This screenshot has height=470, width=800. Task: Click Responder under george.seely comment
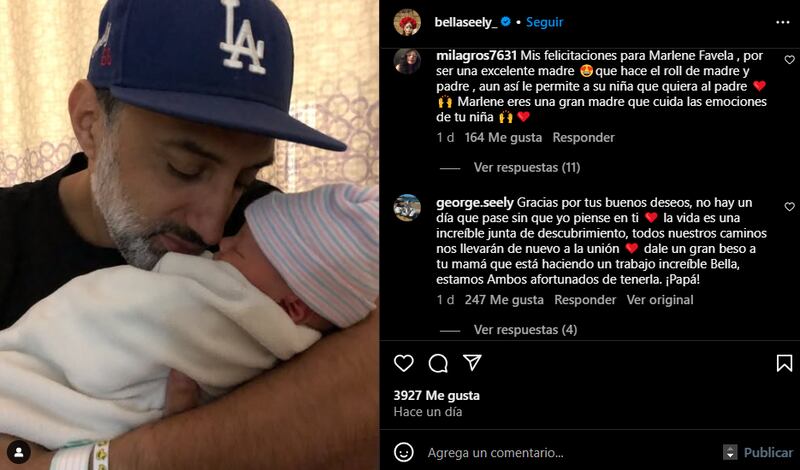coord(585,300)
